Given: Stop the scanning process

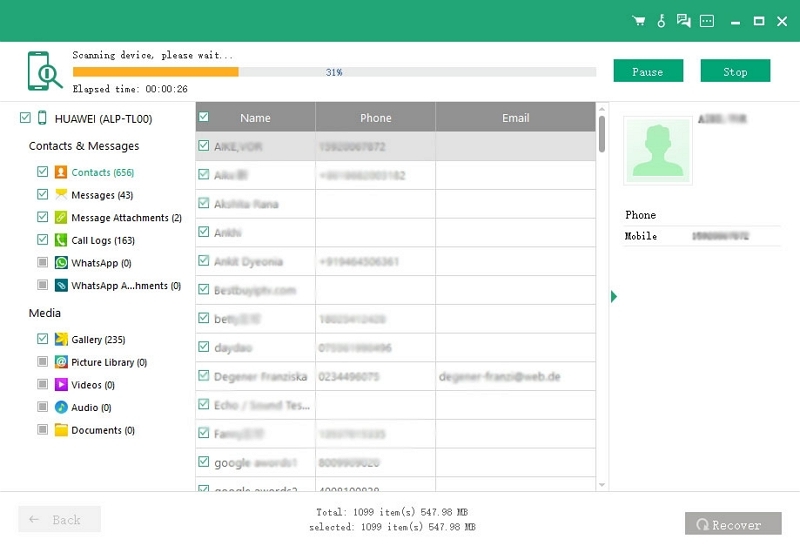Looking at the screenshot, I should pyautogui.click(x=735, y=71).
